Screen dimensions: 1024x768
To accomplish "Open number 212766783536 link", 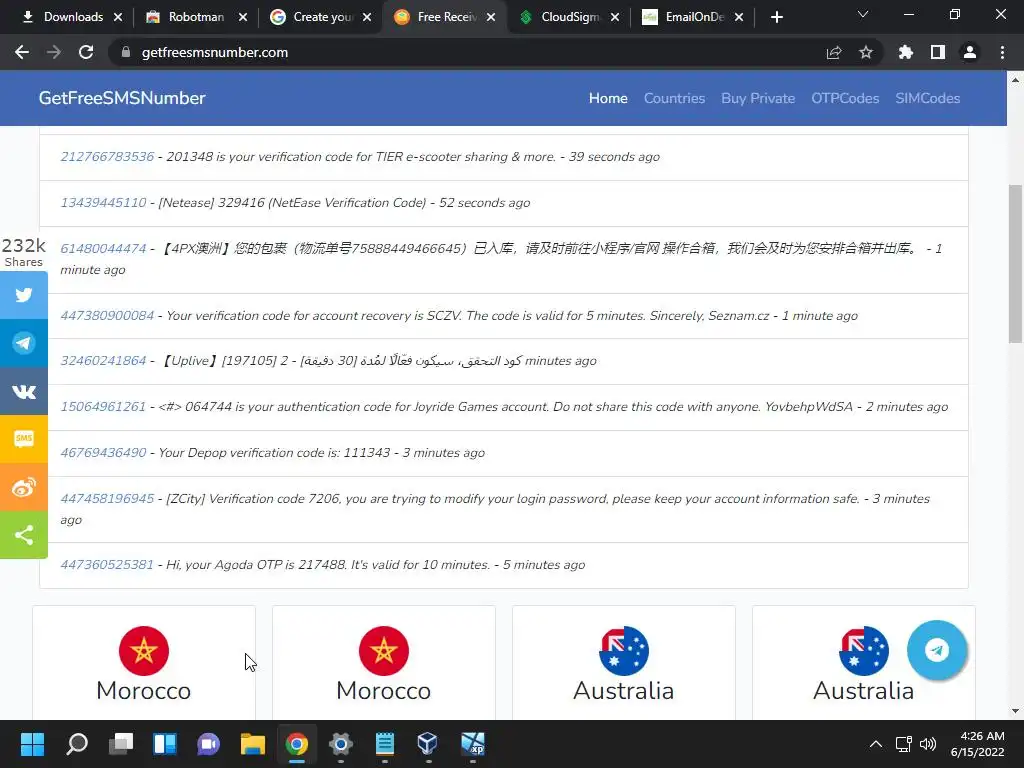I will tap(107, 157).
